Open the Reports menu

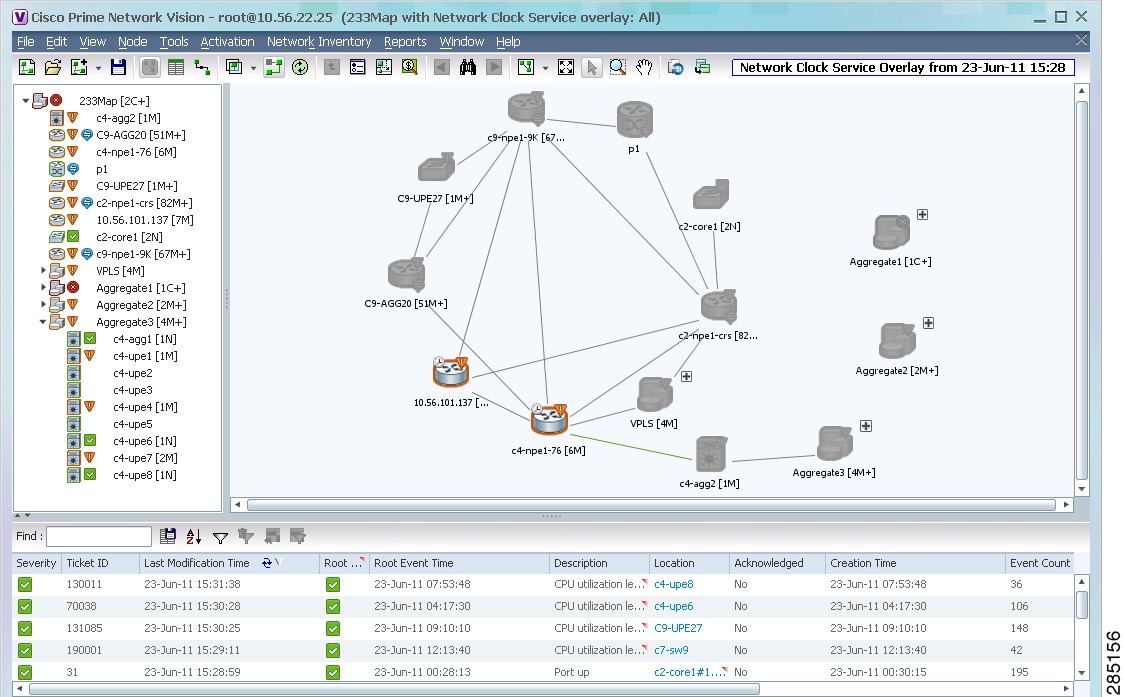(x=405, y=42)
